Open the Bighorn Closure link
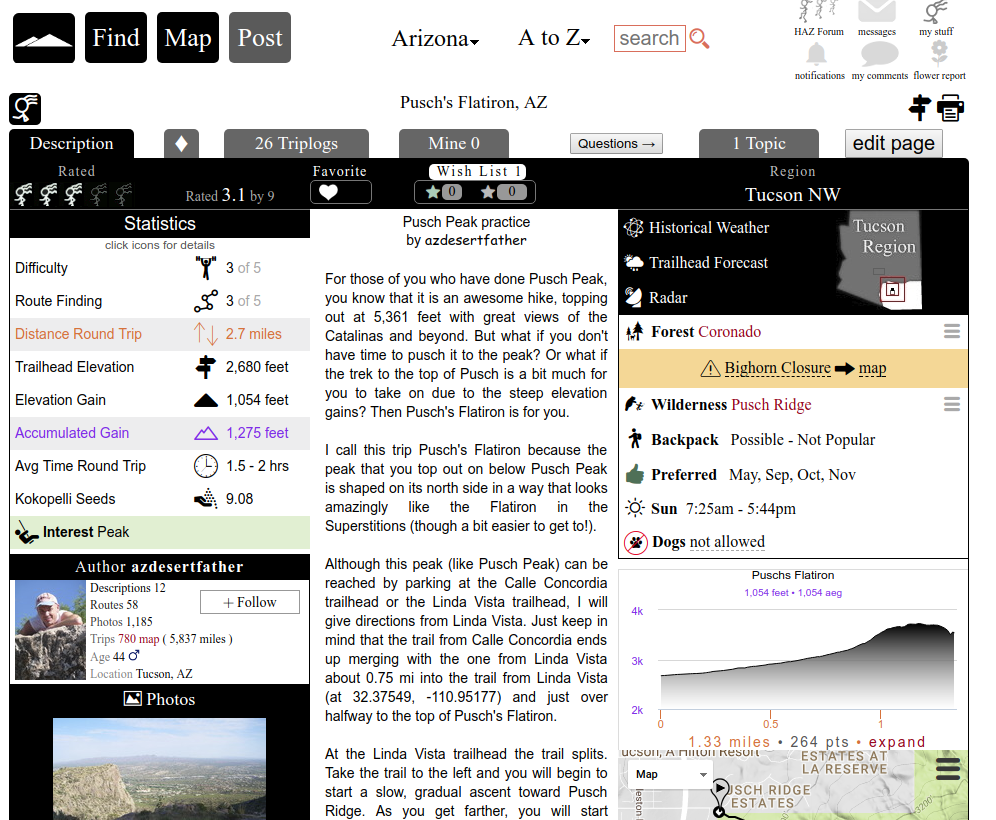This screenshot has height=820, width=996. click(x=777, y=368)
